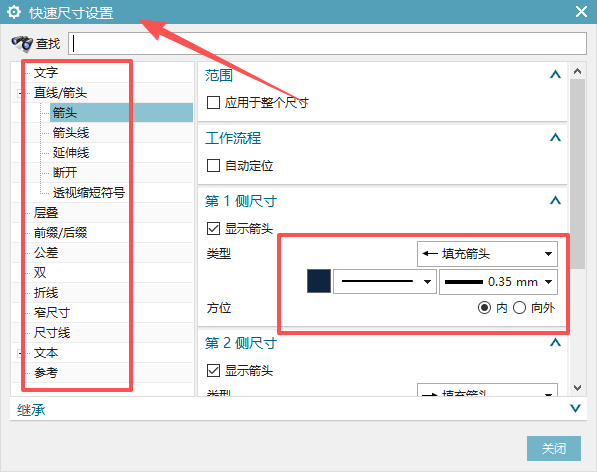Open the 填充箭头 type dropdown
The width and height of the screenshot is (597, 472).
tap(487, 254)
